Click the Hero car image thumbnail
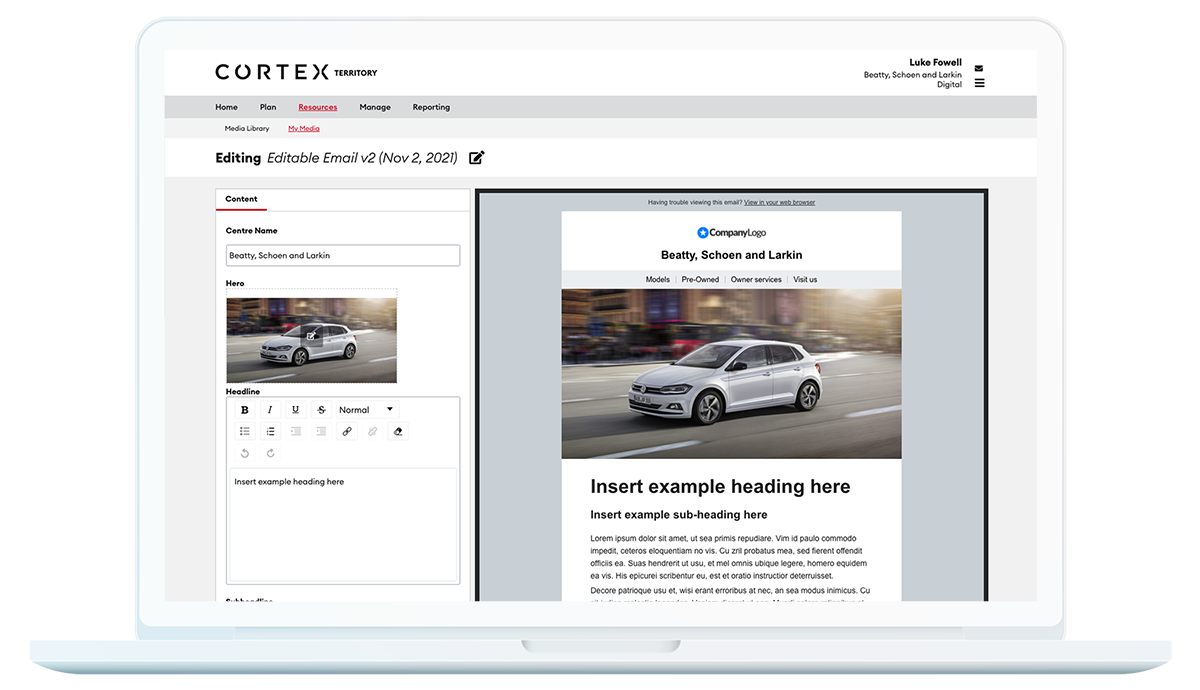This screenshot has width=1200, height=690. point(311,340)
